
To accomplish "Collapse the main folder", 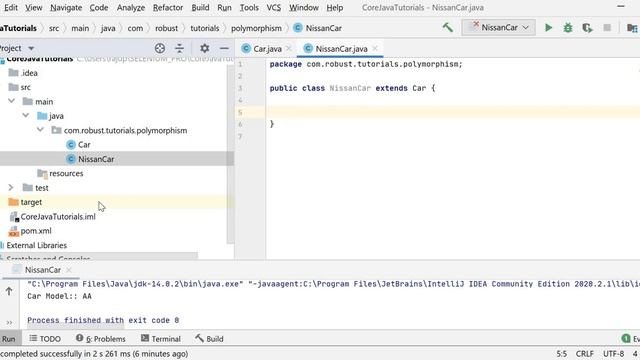I will [11, 101].
